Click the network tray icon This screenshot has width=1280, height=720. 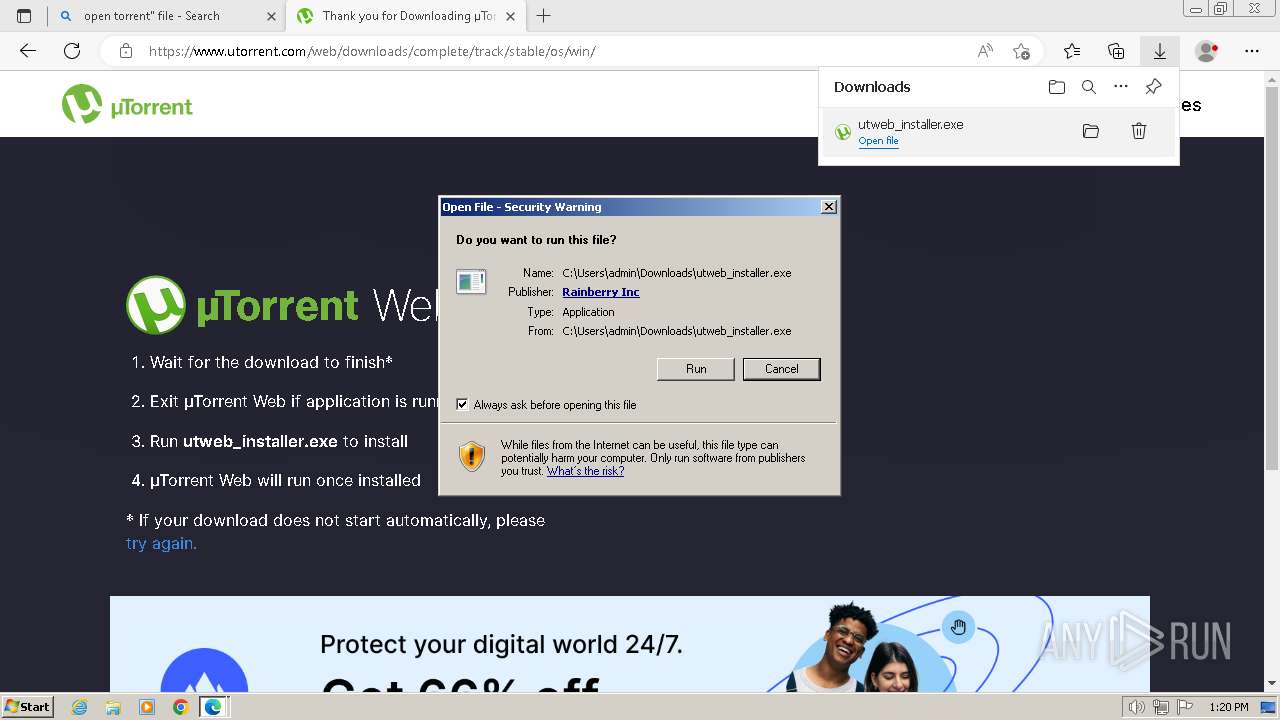[x=1160, y=707]
